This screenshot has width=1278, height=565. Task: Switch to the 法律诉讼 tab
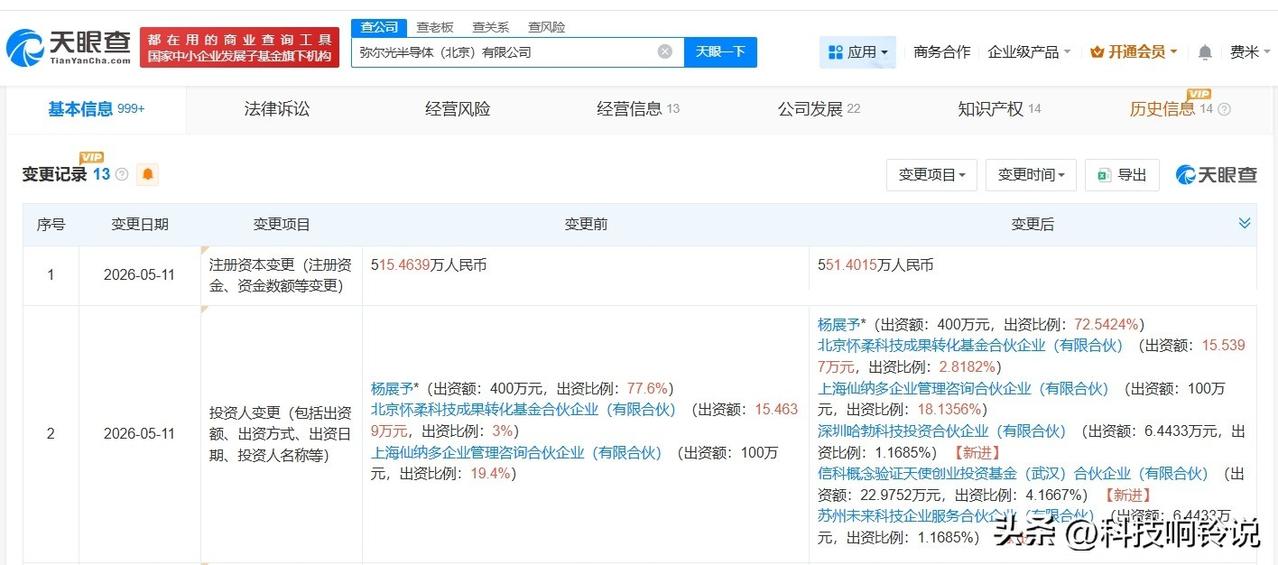pos(277,109)
